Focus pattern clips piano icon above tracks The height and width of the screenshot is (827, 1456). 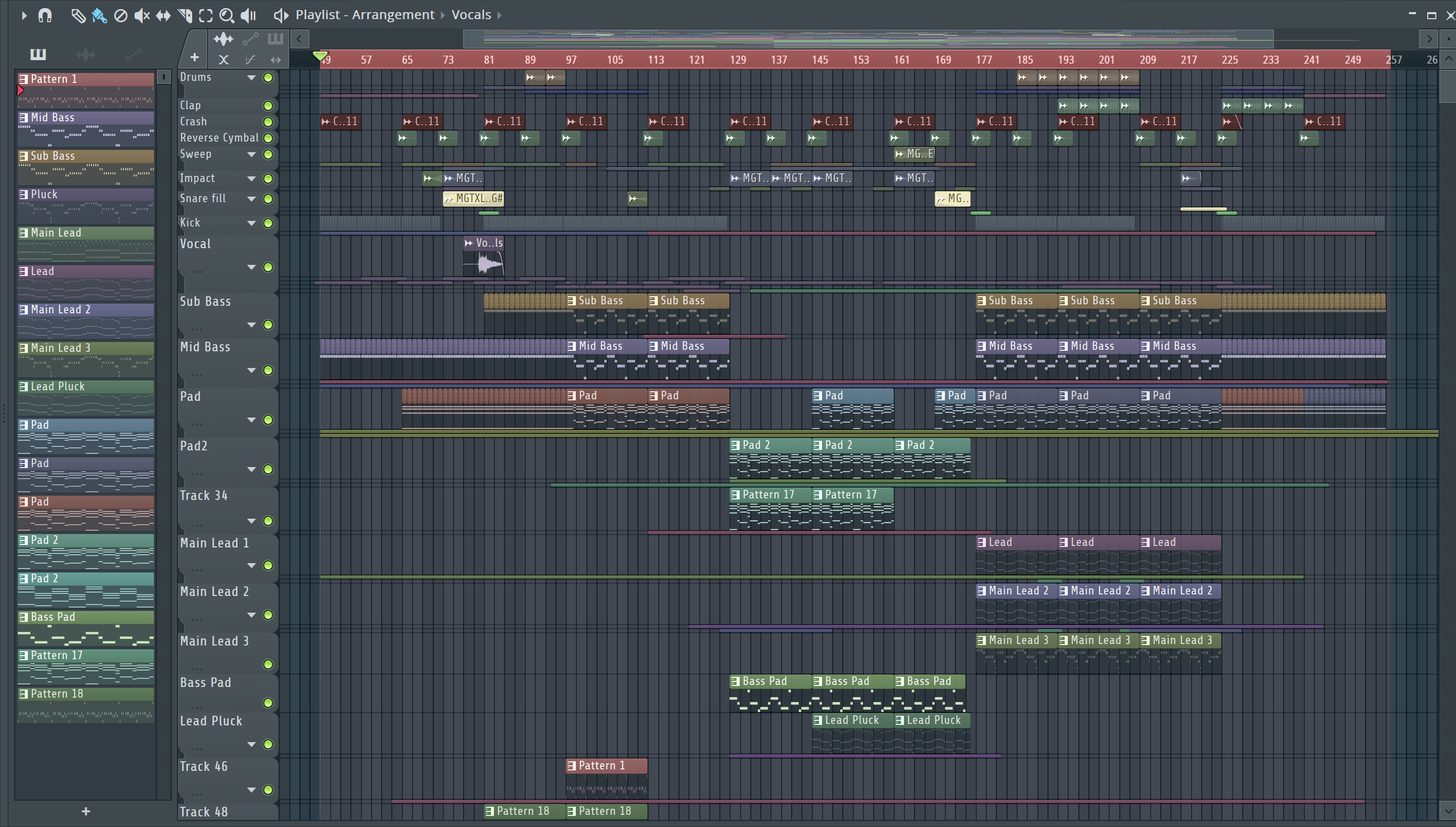(x=276, y=39)
